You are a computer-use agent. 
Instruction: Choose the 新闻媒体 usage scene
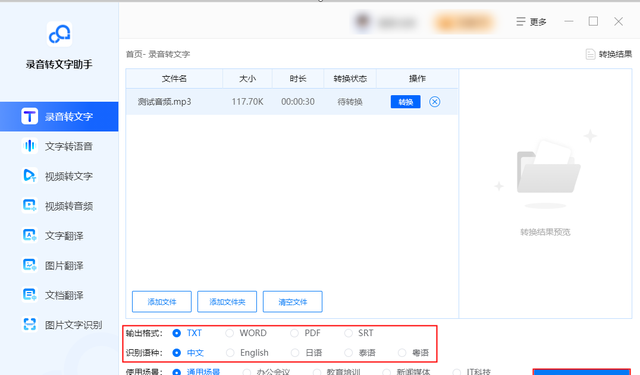(406, 372)
